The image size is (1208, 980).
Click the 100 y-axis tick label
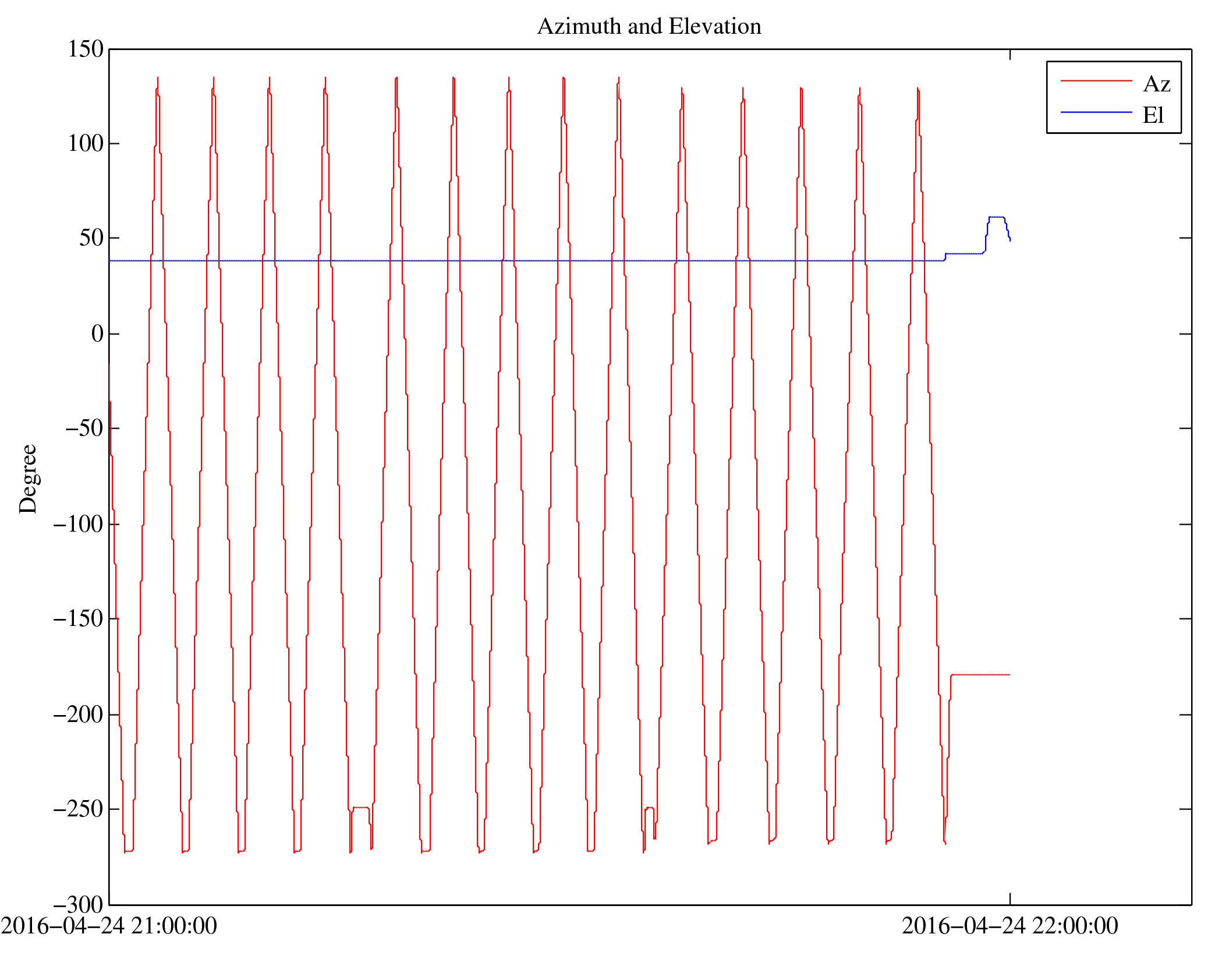(x=86, y=144)
